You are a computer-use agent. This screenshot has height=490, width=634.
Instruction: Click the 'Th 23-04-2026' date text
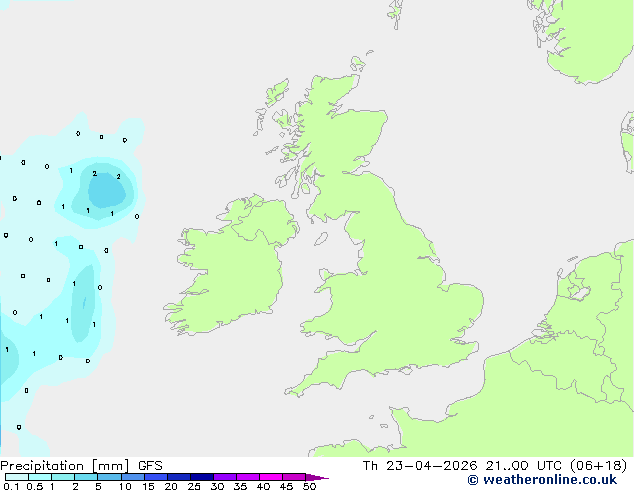pyautogui.click(x=420, y=466)
